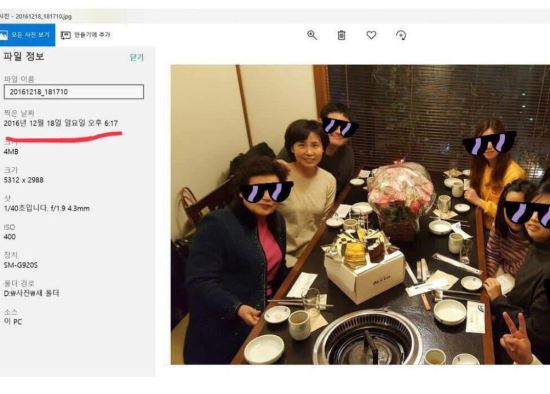Open the folder path D:\사진\새 폴더
This screenshot has height=394, width=550.
(x=32, y=293)
